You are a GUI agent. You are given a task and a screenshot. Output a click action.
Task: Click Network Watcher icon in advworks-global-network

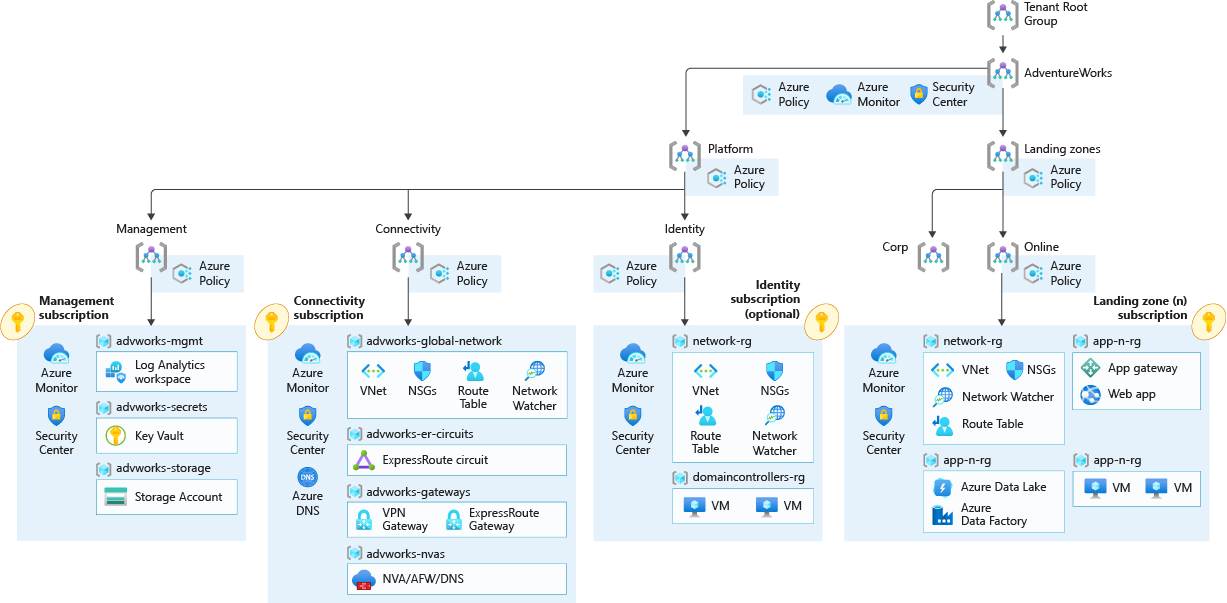pyautogui.click(x=535, y=371)
